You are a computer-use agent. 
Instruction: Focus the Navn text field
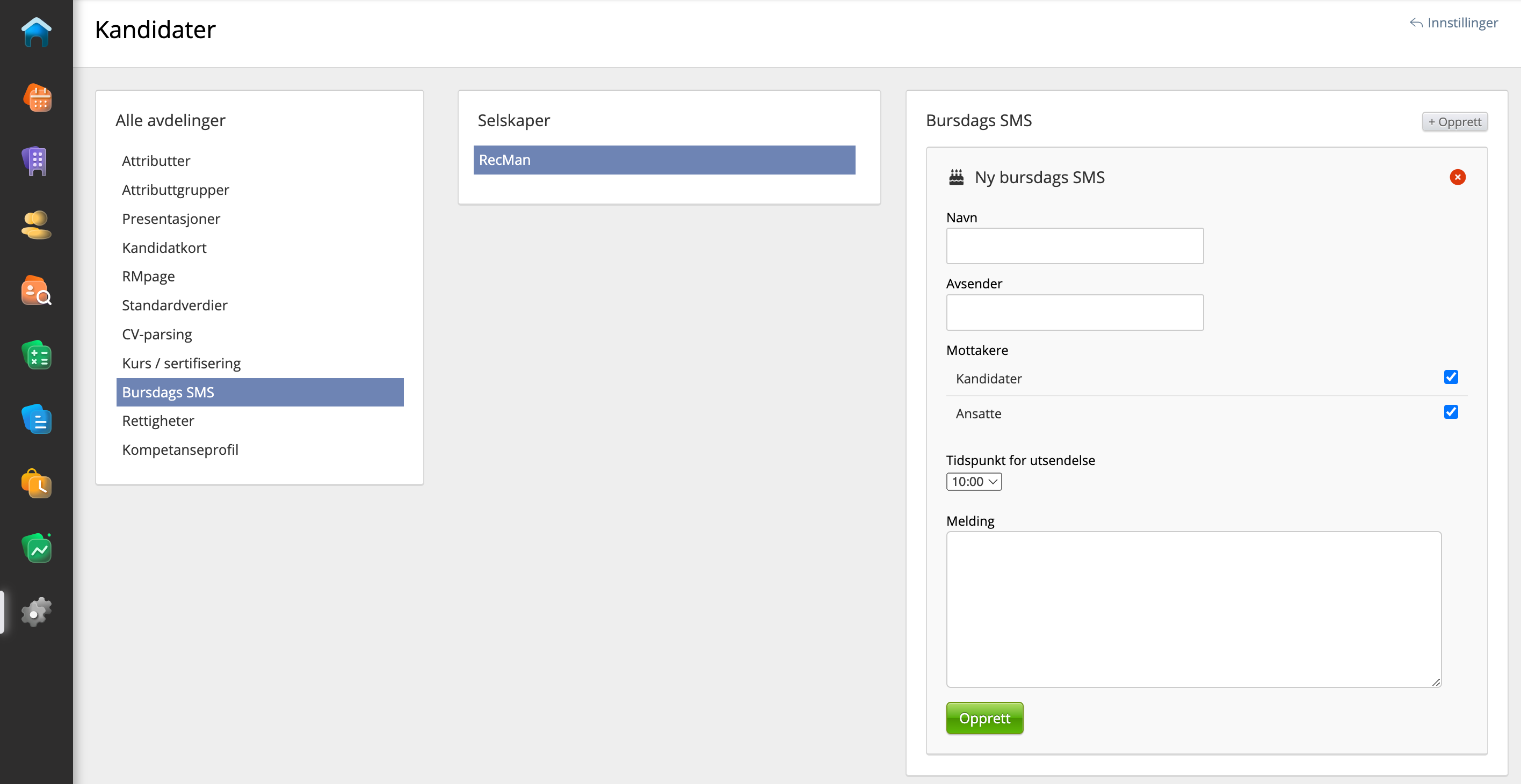point(1074,246)
